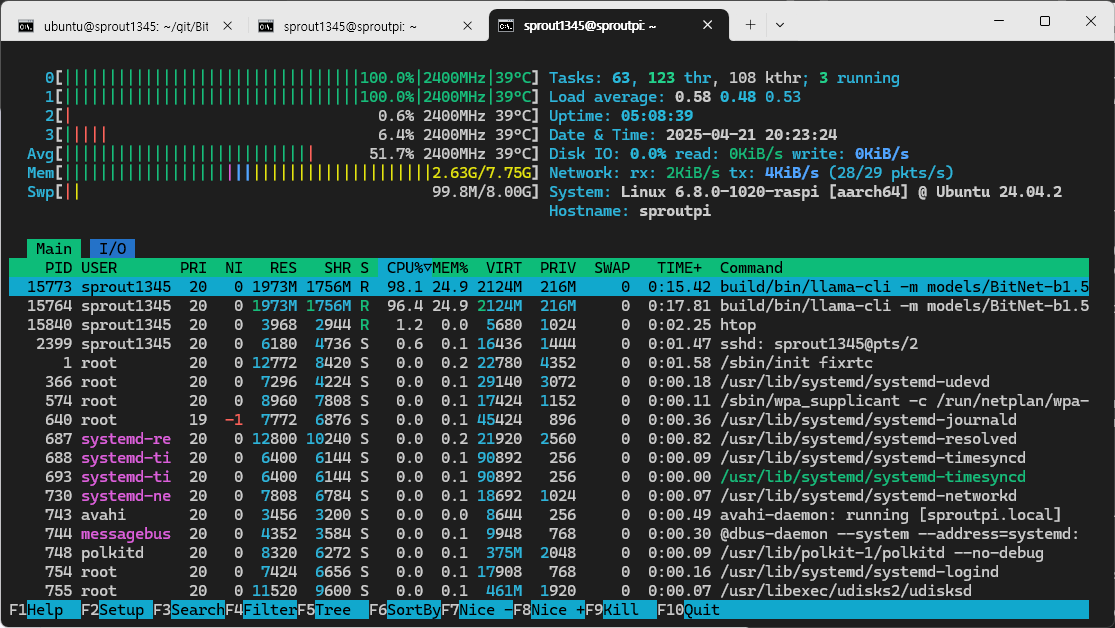Open F2 Setup in function bar
This screenshot has height=628, width=1115.
117,610
